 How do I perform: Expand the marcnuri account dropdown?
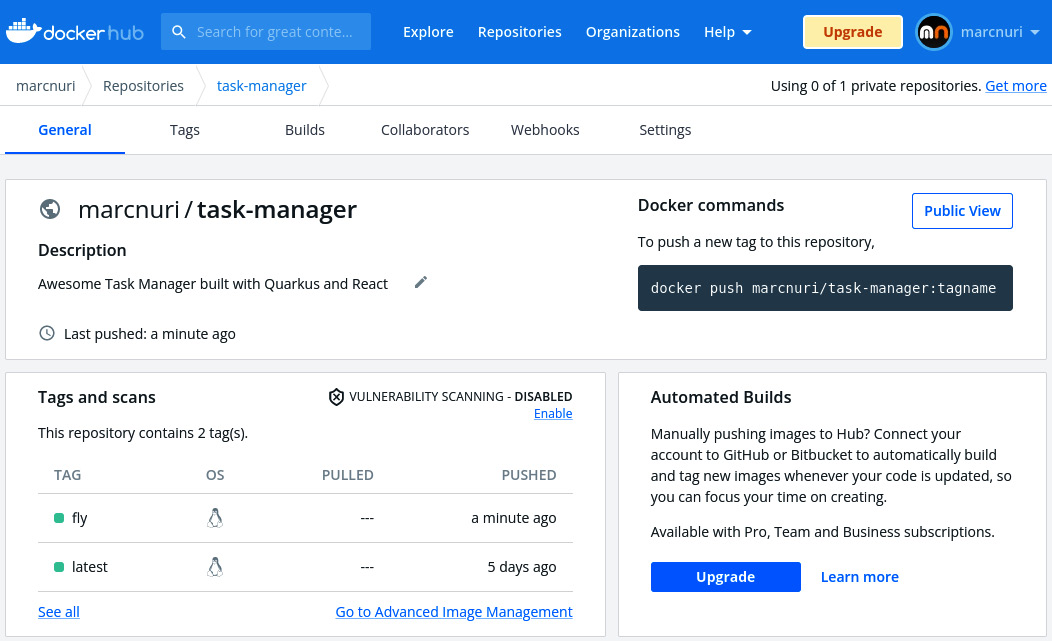coord(1000,31)
